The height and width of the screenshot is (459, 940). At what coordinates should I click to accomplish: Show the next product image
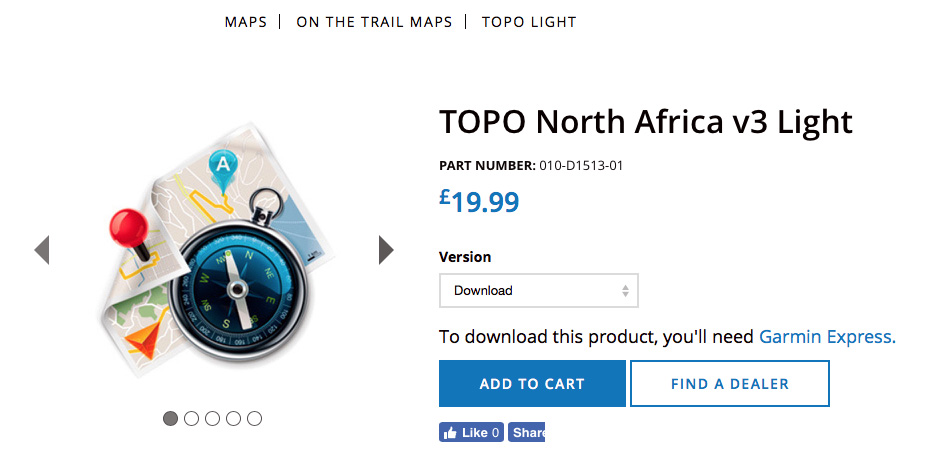[x=386, y=250]
